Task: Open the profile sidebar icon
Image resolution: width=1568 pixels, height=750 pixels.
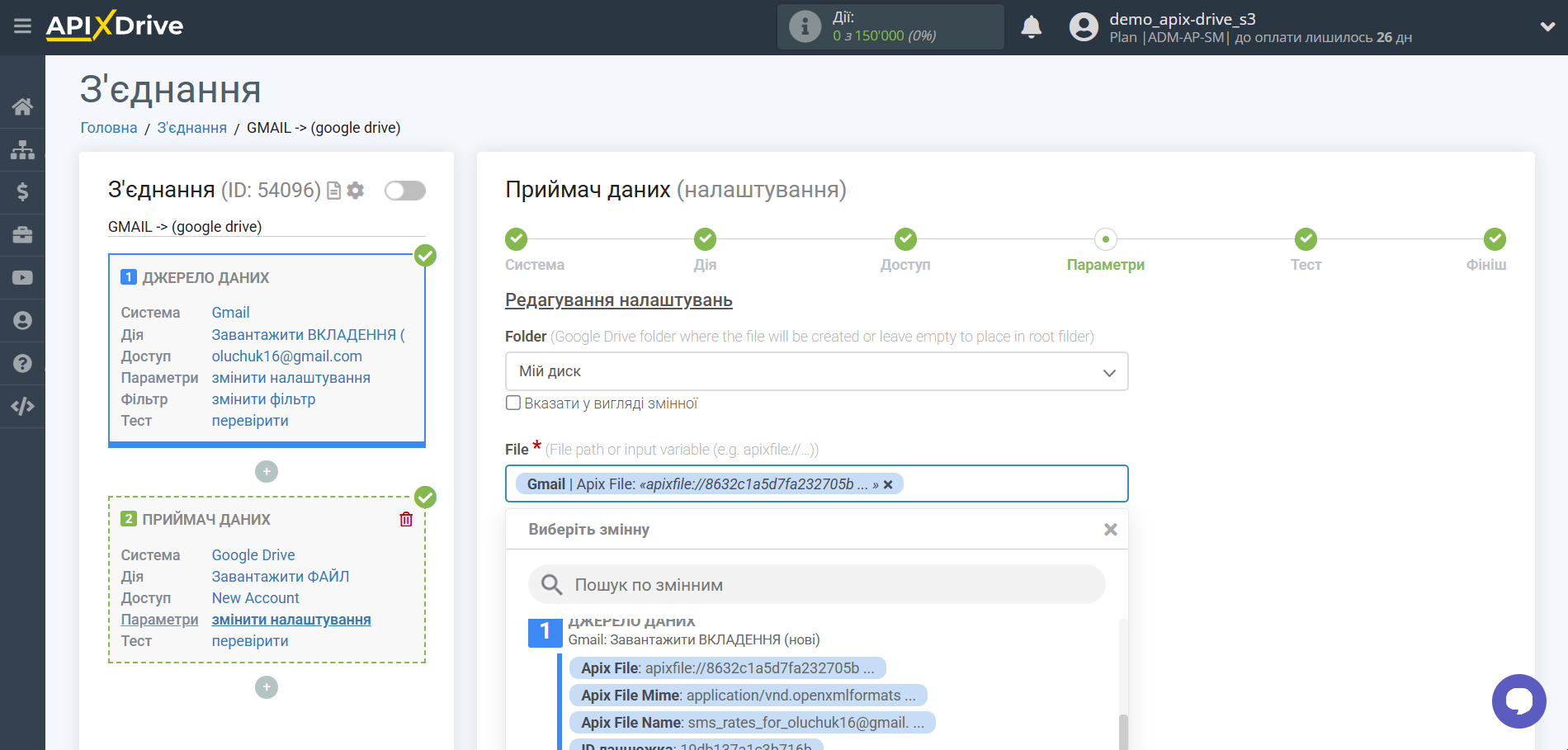Action: [x=22, y=321]
